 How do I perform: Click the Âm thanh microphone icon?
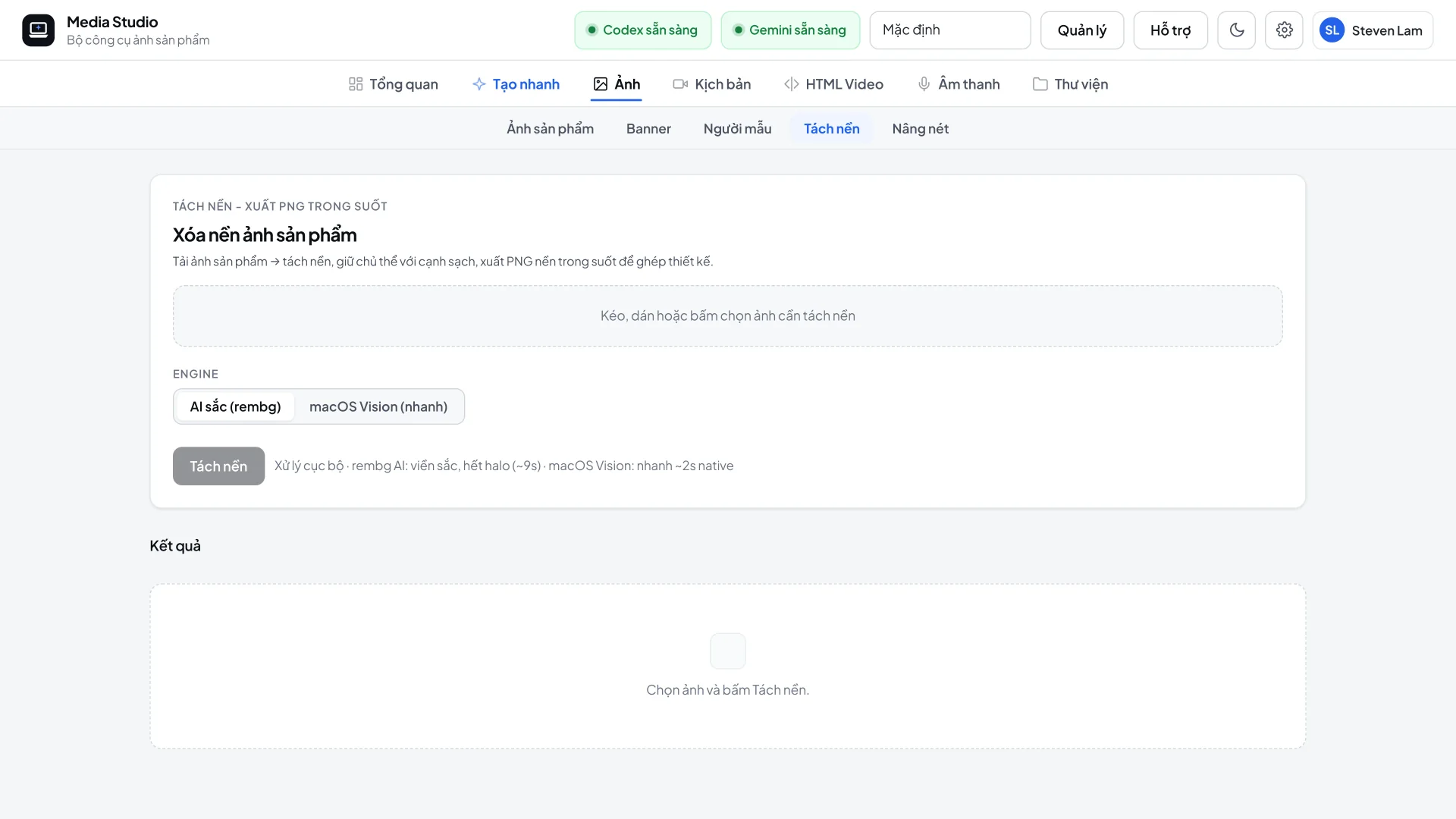coord(924,84)
